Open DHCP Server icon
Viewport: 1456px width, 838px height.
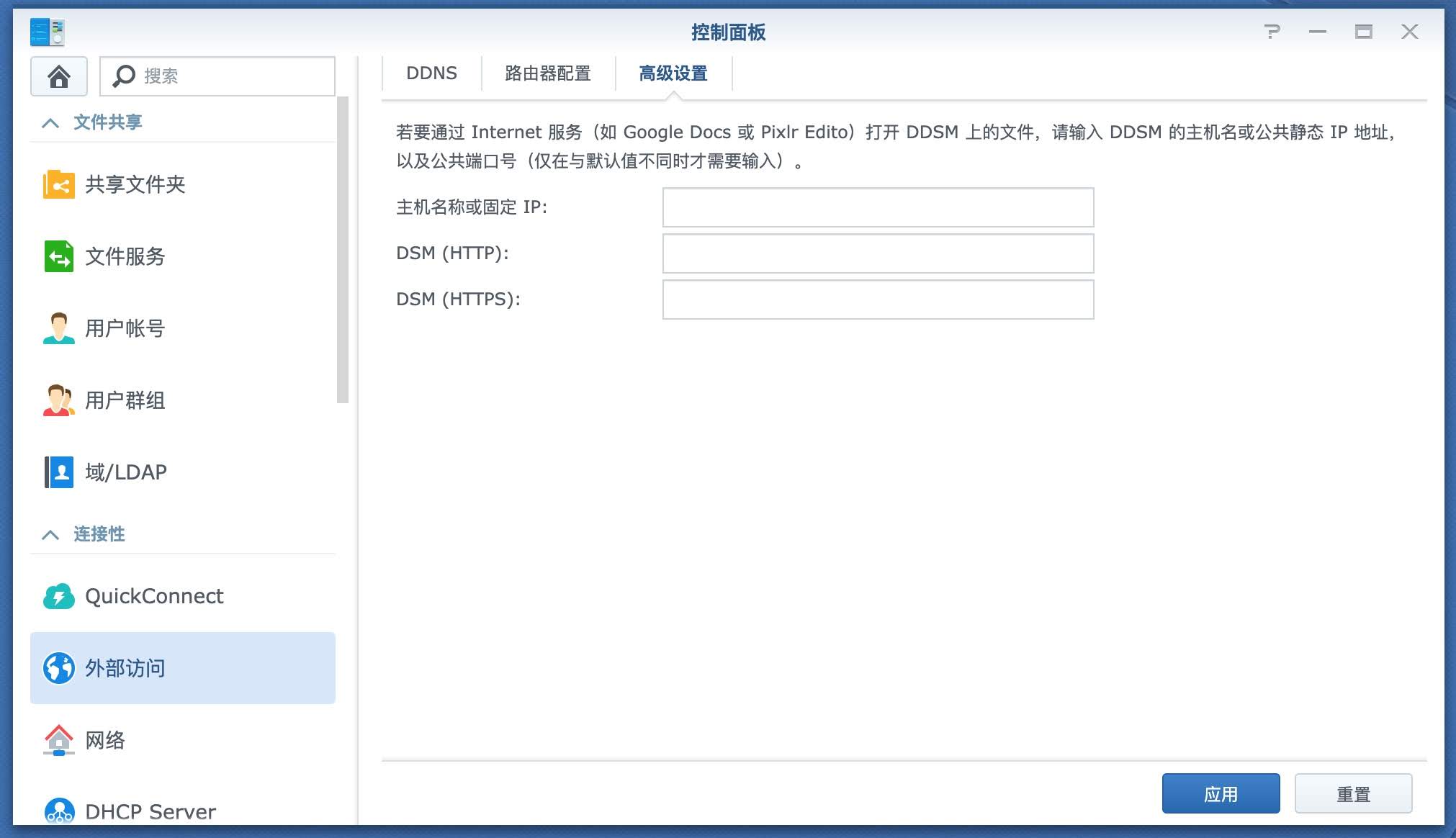point(58,811)
